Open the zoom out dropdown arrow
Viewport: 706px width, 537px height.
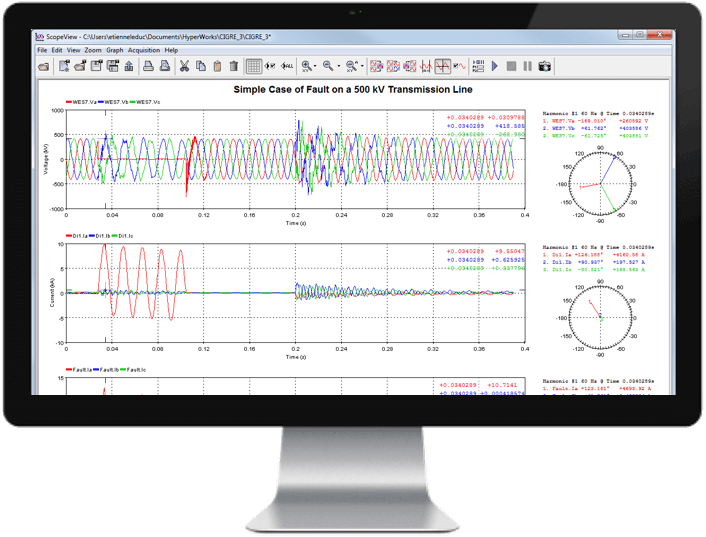(x=339, y=67)
